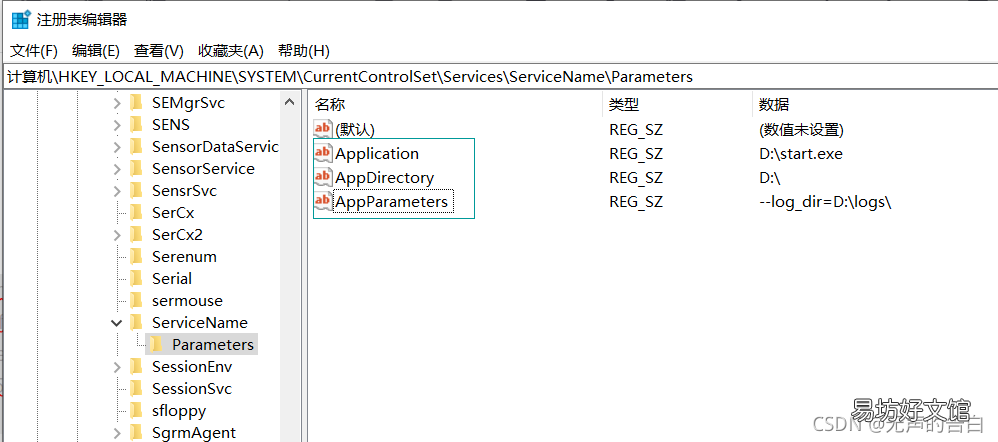Open the 查看(V) menu
This screenshot has width=998, height=442.
coord(158,51)
